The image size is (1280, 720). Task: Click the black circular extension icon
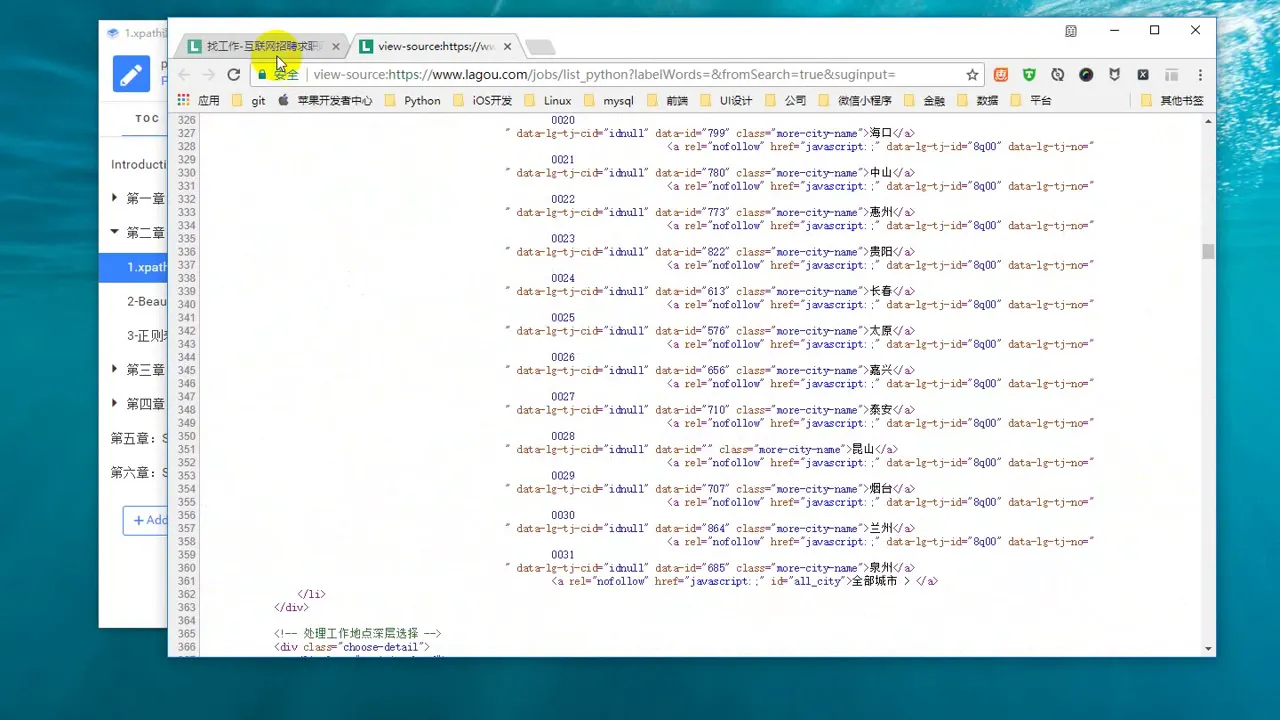(1086, 75)
